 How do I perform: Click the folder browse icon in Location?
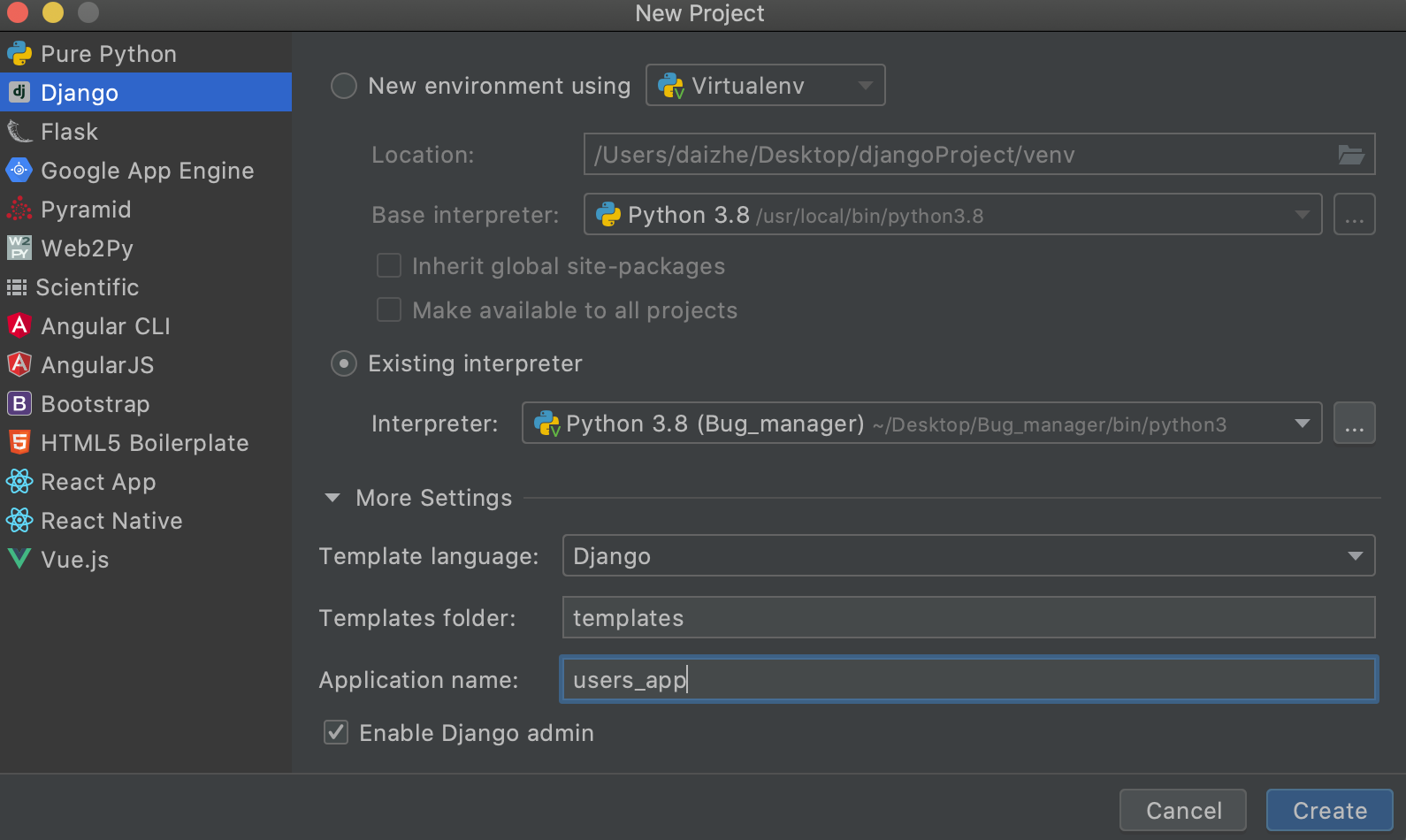coord(1351,155)
